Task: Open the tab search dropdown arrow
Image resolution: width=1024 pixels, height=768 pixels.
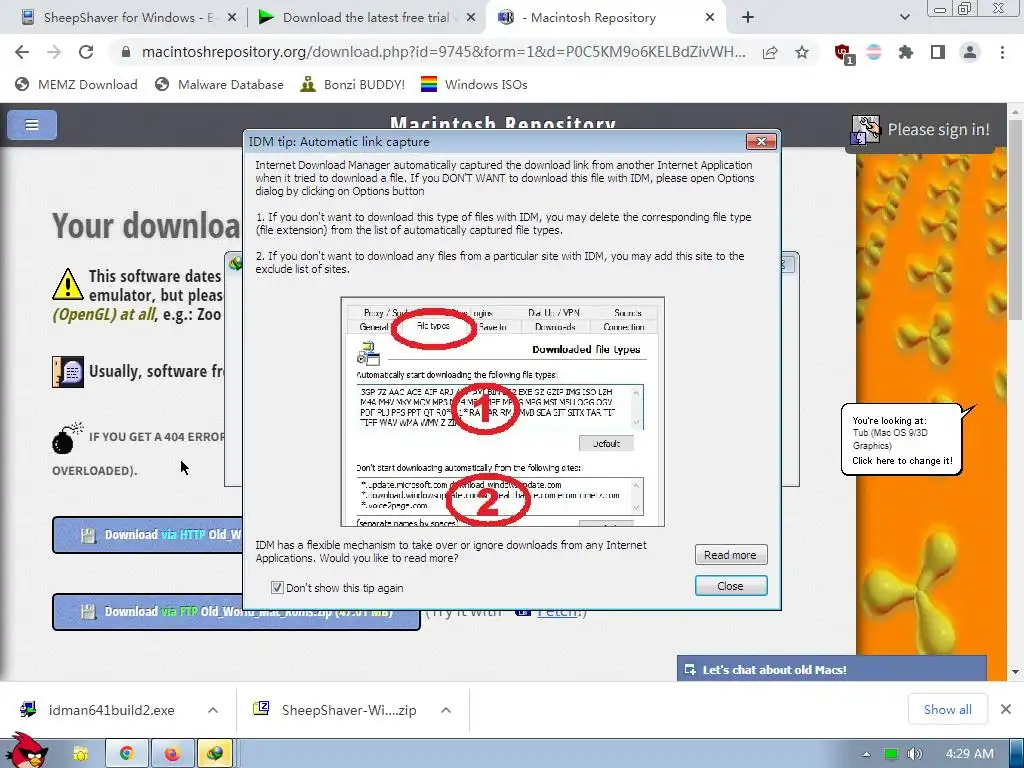Action: point(904,18)
